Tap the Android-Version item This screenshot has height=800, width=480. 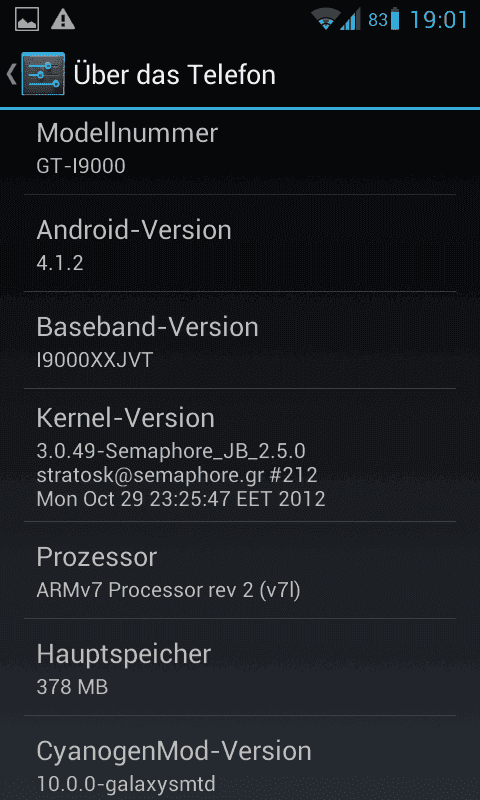click(x=240, y=243)
